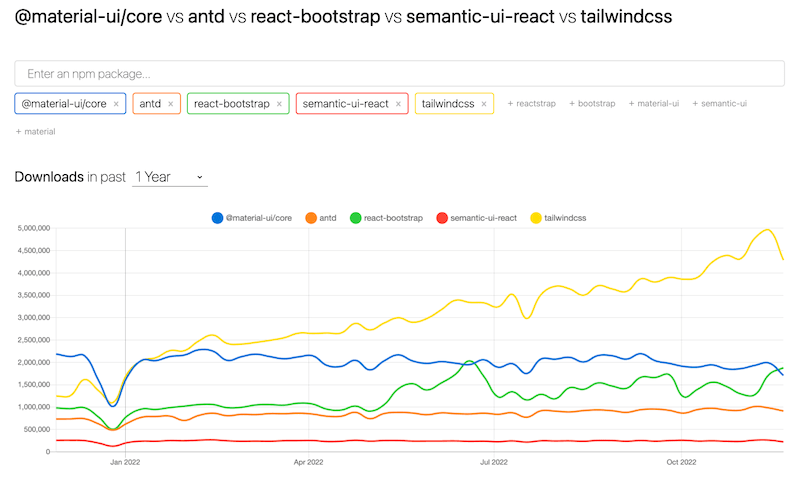Image resolution: width=800 pixels, height=479 pixels.
Task: Add the suggested material package
Action: [35, 132]
